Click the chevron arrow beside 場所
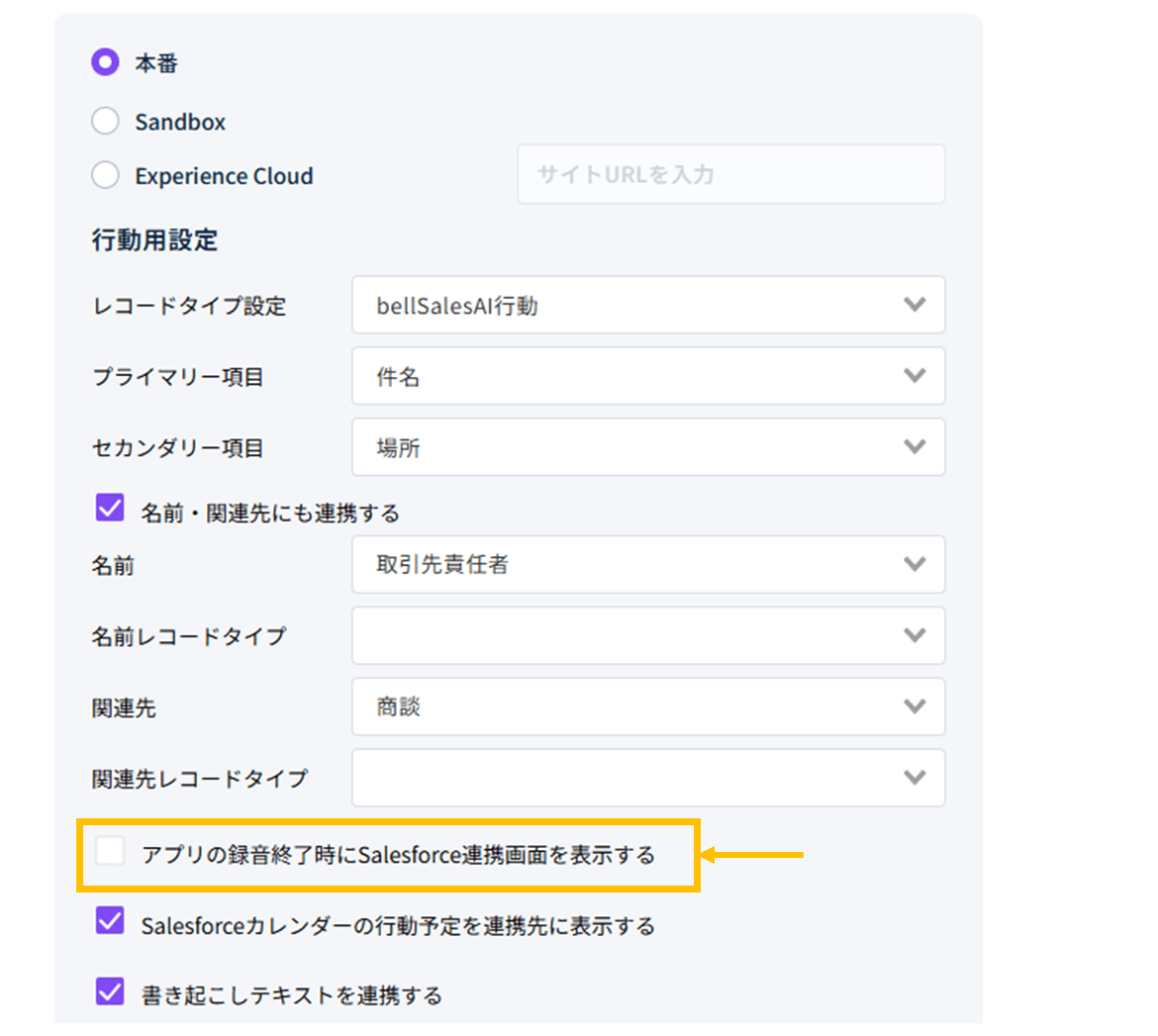Screen dimensions: 1158x1036 coord(915,447)
